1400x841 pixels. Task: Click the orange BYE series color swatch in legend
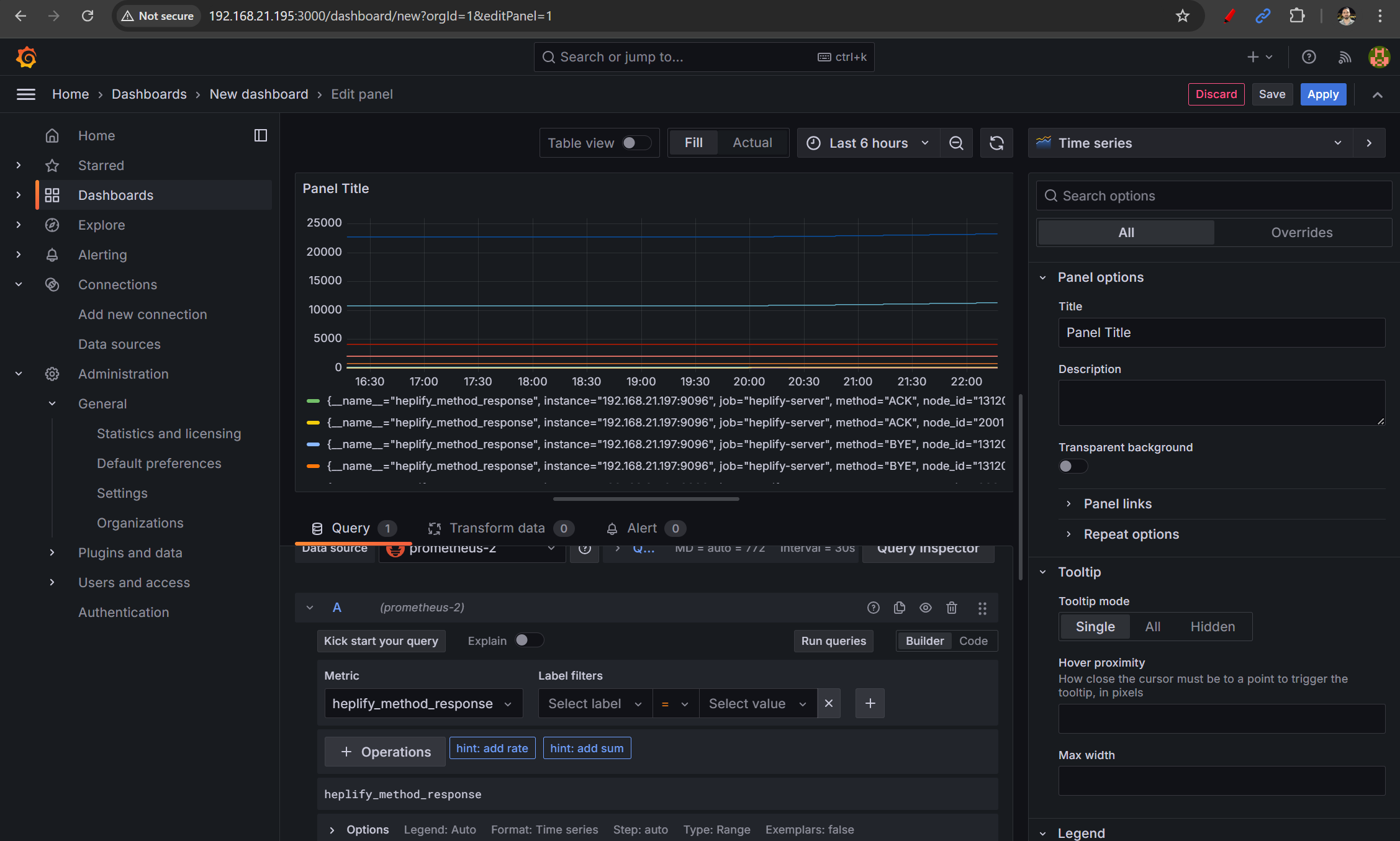313,466
